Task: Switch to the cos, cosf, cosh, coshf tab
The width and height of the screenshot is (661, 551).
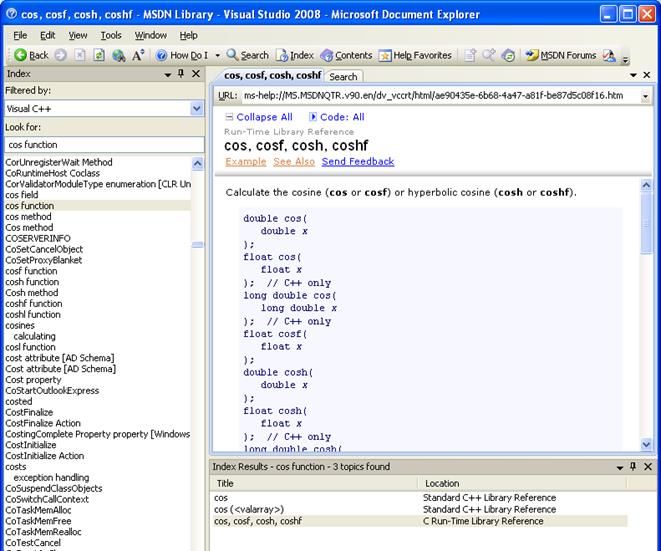Action: point(272,75)
